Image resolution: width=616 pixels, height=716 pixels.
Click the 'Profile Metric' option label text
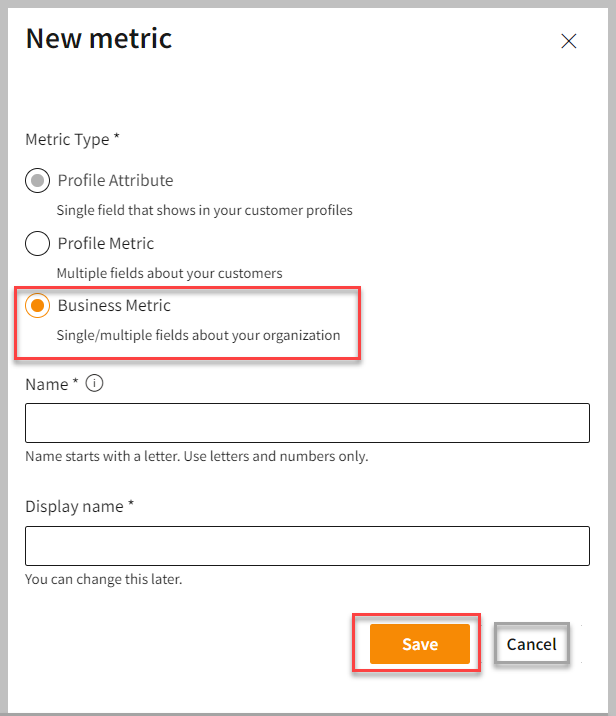click(x=106, y=243)
